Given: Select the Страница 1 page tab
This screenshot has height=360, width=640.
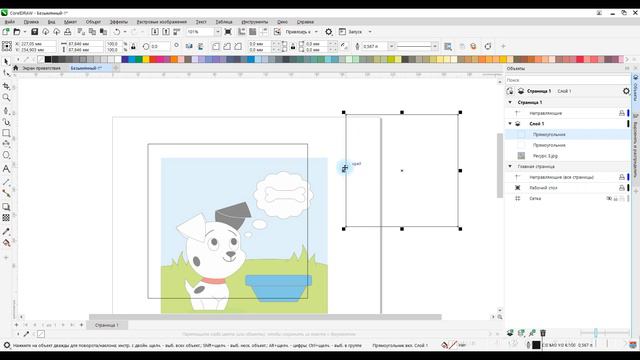Looking at the screenshot, I should 107,325.
